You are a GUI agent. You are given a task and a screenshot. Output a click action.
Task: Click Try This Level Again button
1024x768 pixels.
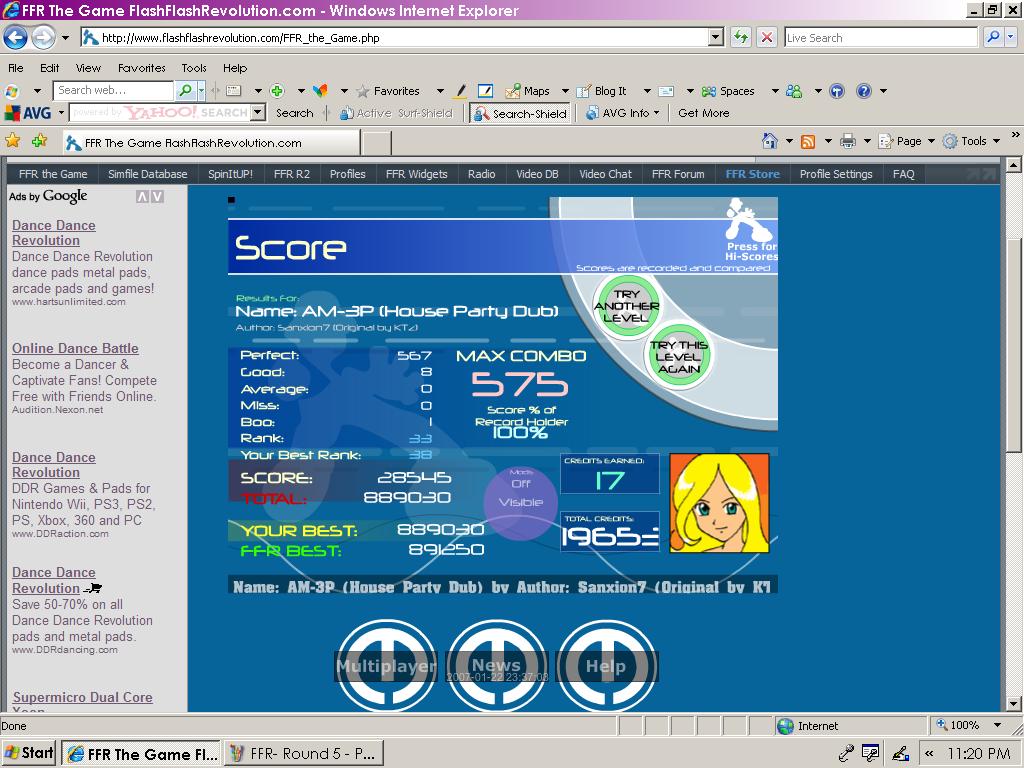[679, 357]
